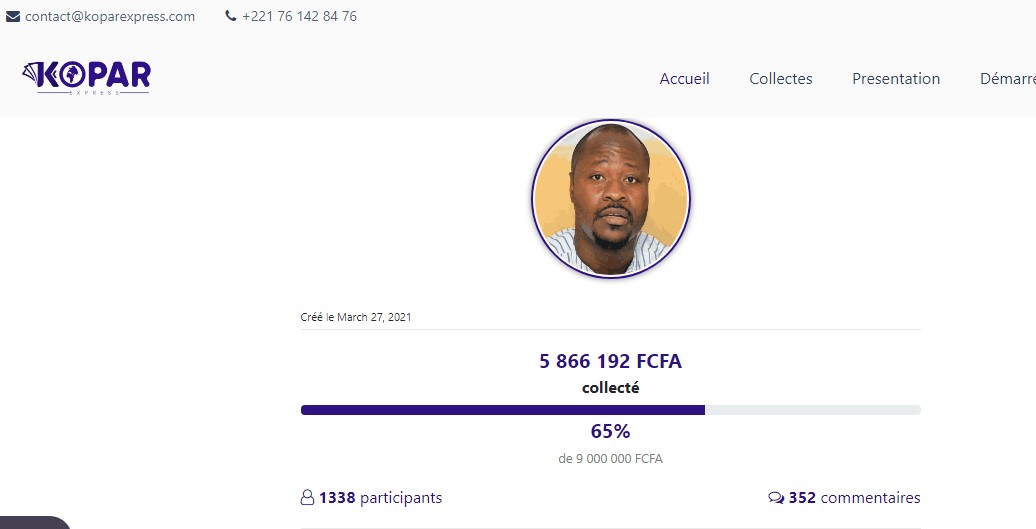1036x529 pixels.
Task: Click the participants person icon
Action: tap(307, 498)
